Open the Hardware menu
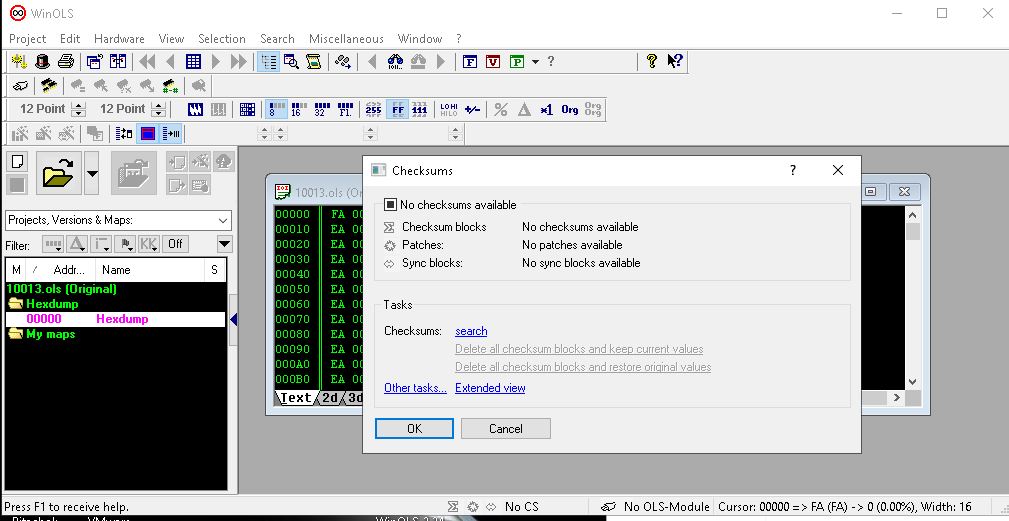Viewport: 1009px width, 521px height. (119, 39)
